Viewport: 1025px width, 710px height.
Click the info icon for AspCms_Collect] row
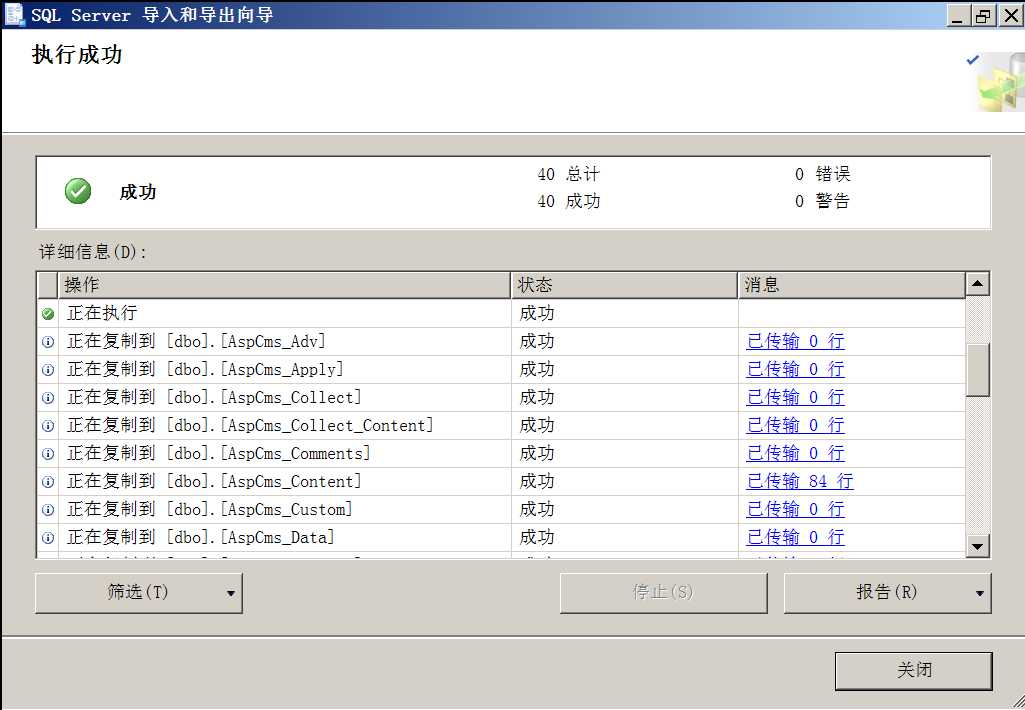pyautogui.click(x=48, y=398)
